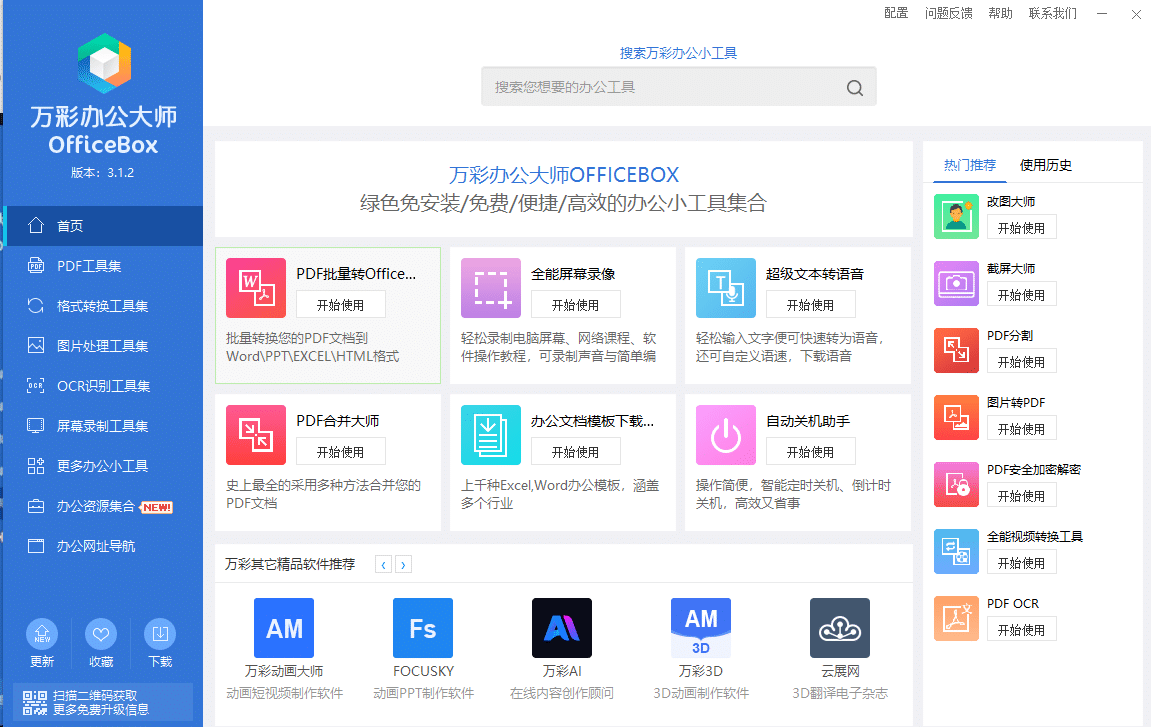Click the 图片转PDF icon
The image size is (1151, 727).
click(x=956, y=417)
